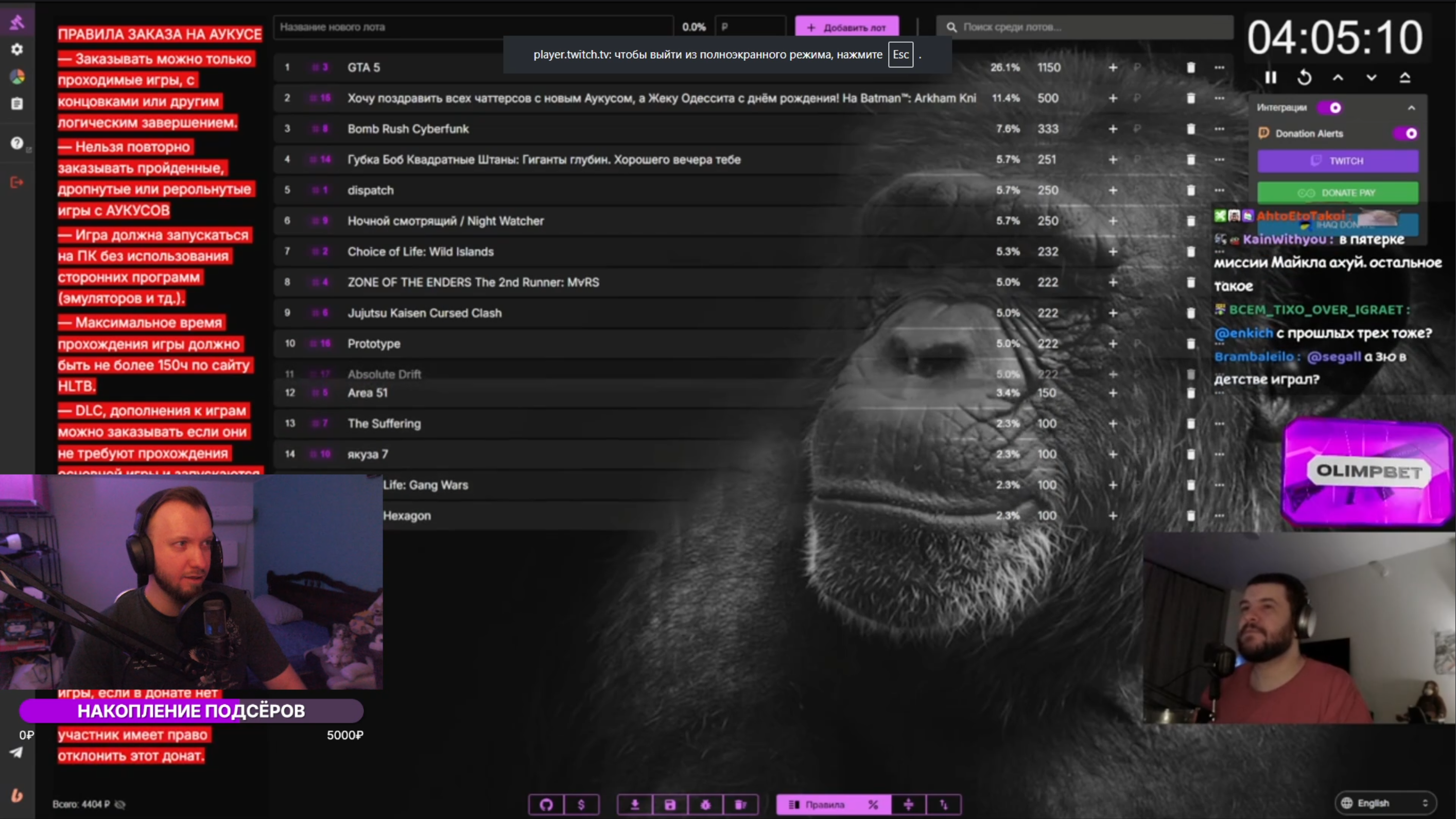The height and width of the screenshot is (819, 1456).
Task: Click plus icon on Bomb Rush Cyberfunk row
Action: point(1113,129)
